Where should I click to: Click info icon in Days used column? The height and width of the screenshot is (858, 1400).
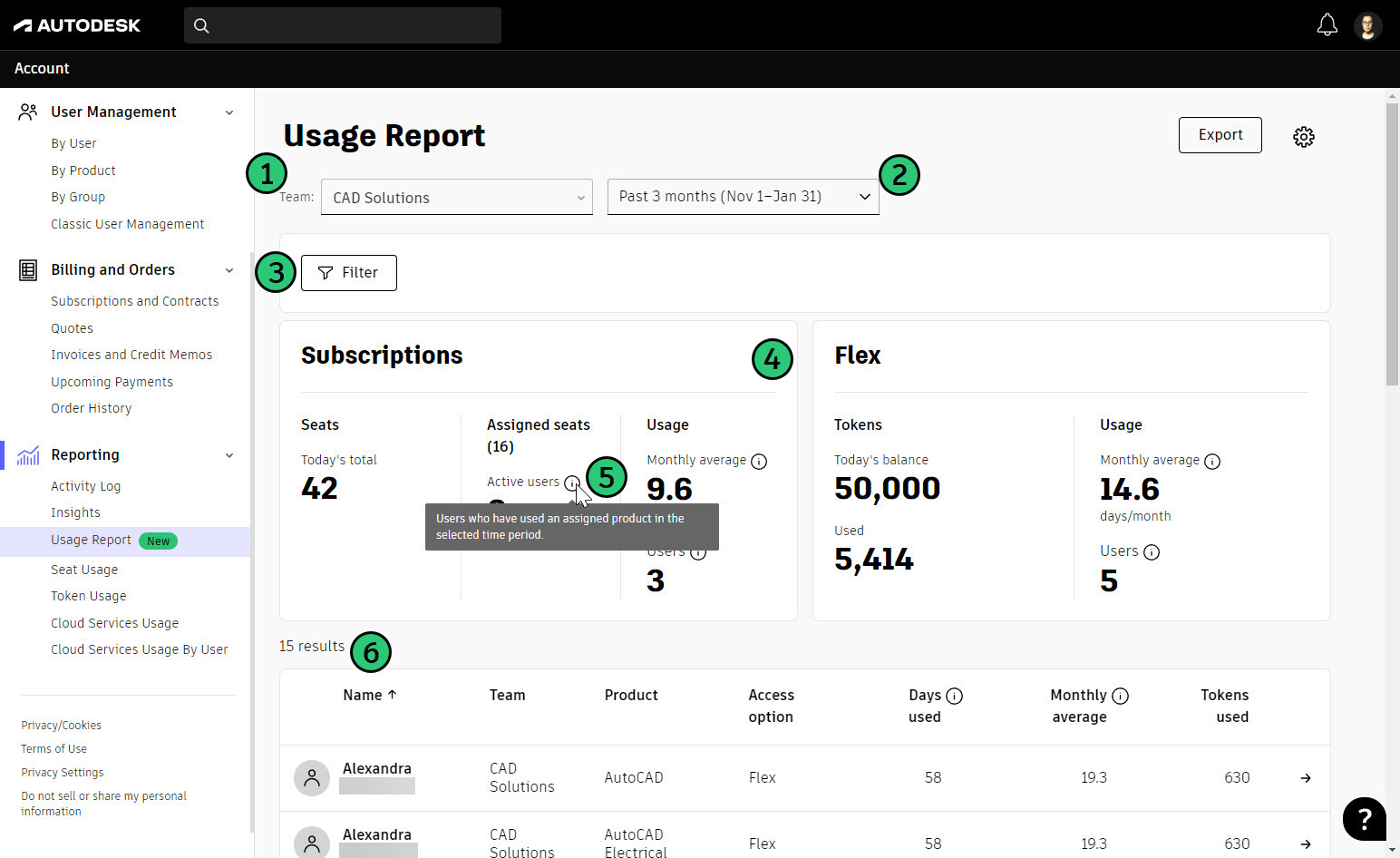[954, 696]
